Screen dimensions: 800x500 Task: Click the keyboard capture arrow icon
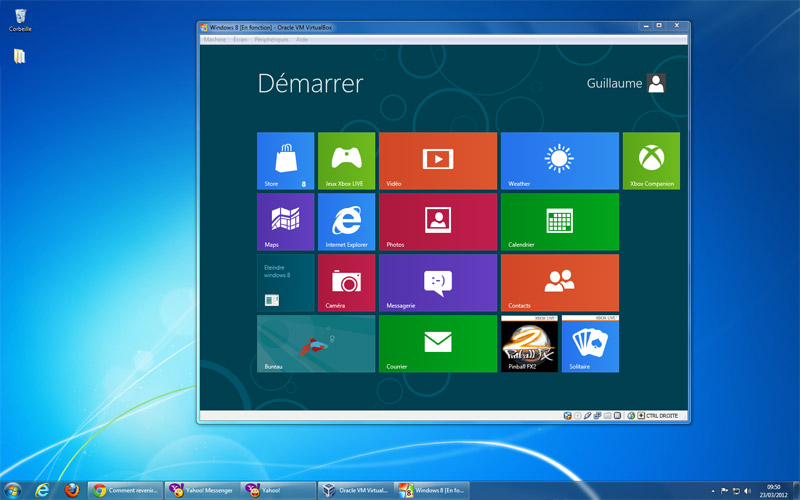point(641,416)
